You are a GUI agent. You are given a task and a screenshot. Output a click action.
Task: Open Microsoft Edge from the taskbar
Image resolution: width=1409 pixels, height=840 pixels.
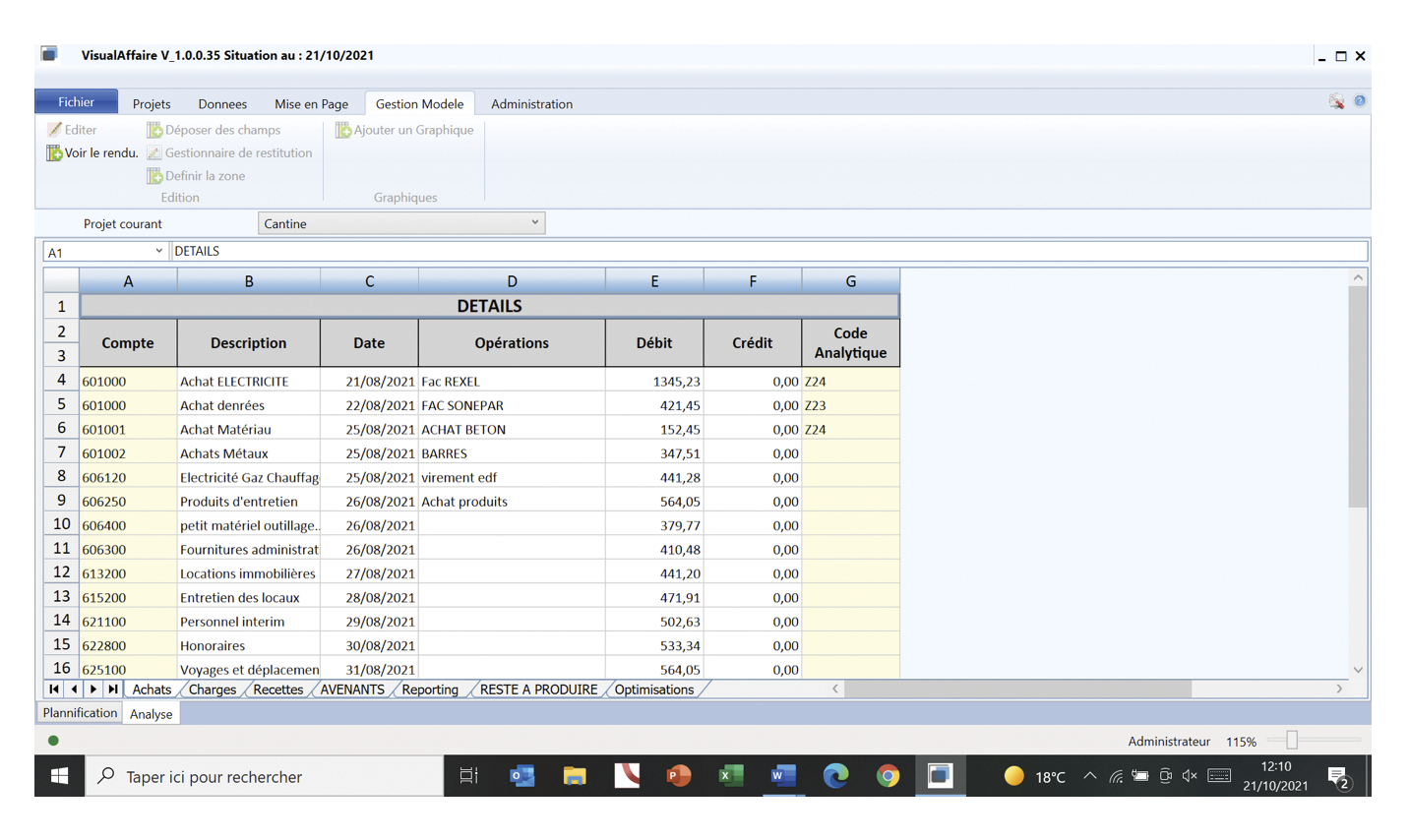point(835,776)
